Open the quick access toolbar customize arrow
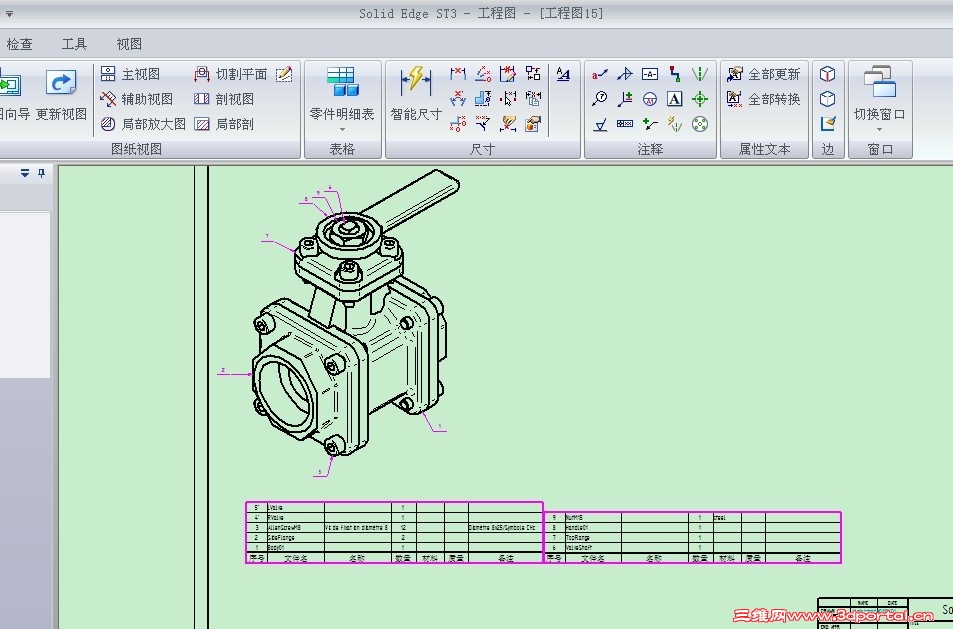The height and width of the screenshot is (629, 953). click(9, 13)
